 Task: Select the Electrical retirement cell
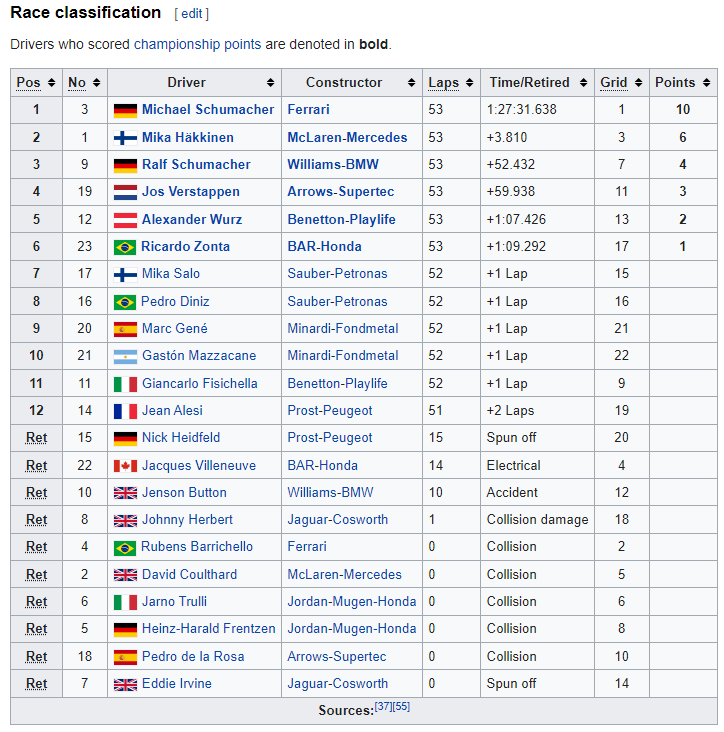537,465
